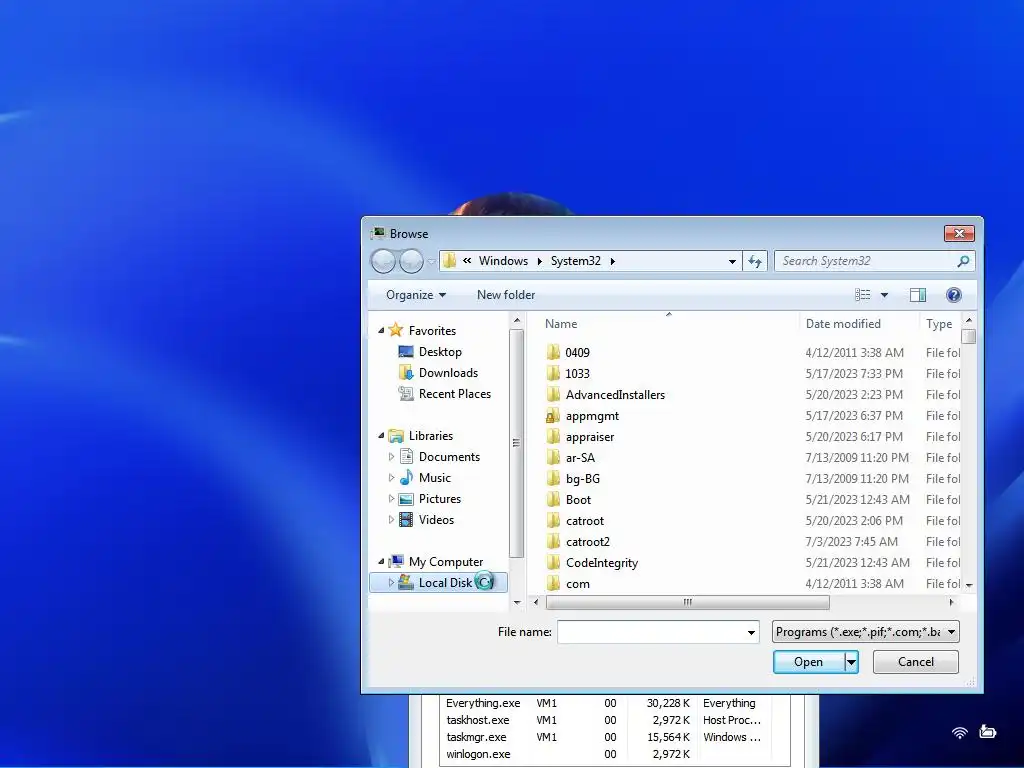Expand the Documents library node
1024x768 pixels.
391,456
